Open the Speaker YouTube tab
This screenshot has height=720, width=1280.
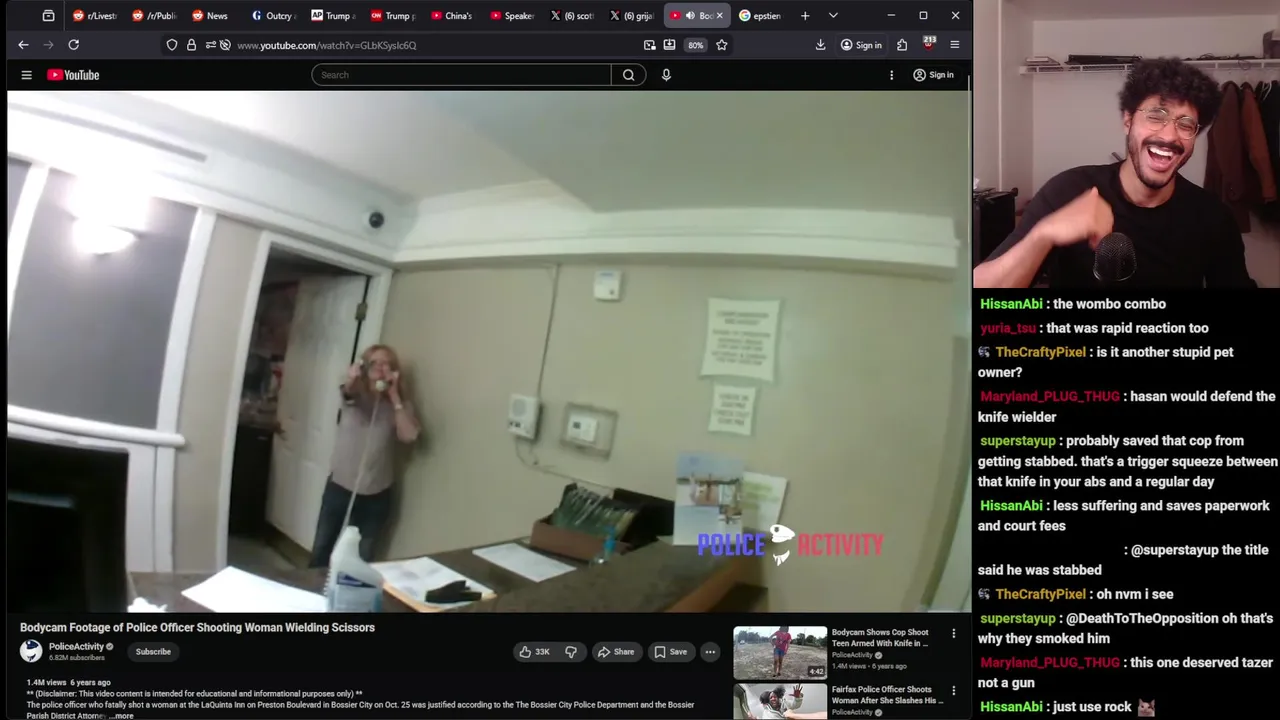512,16
